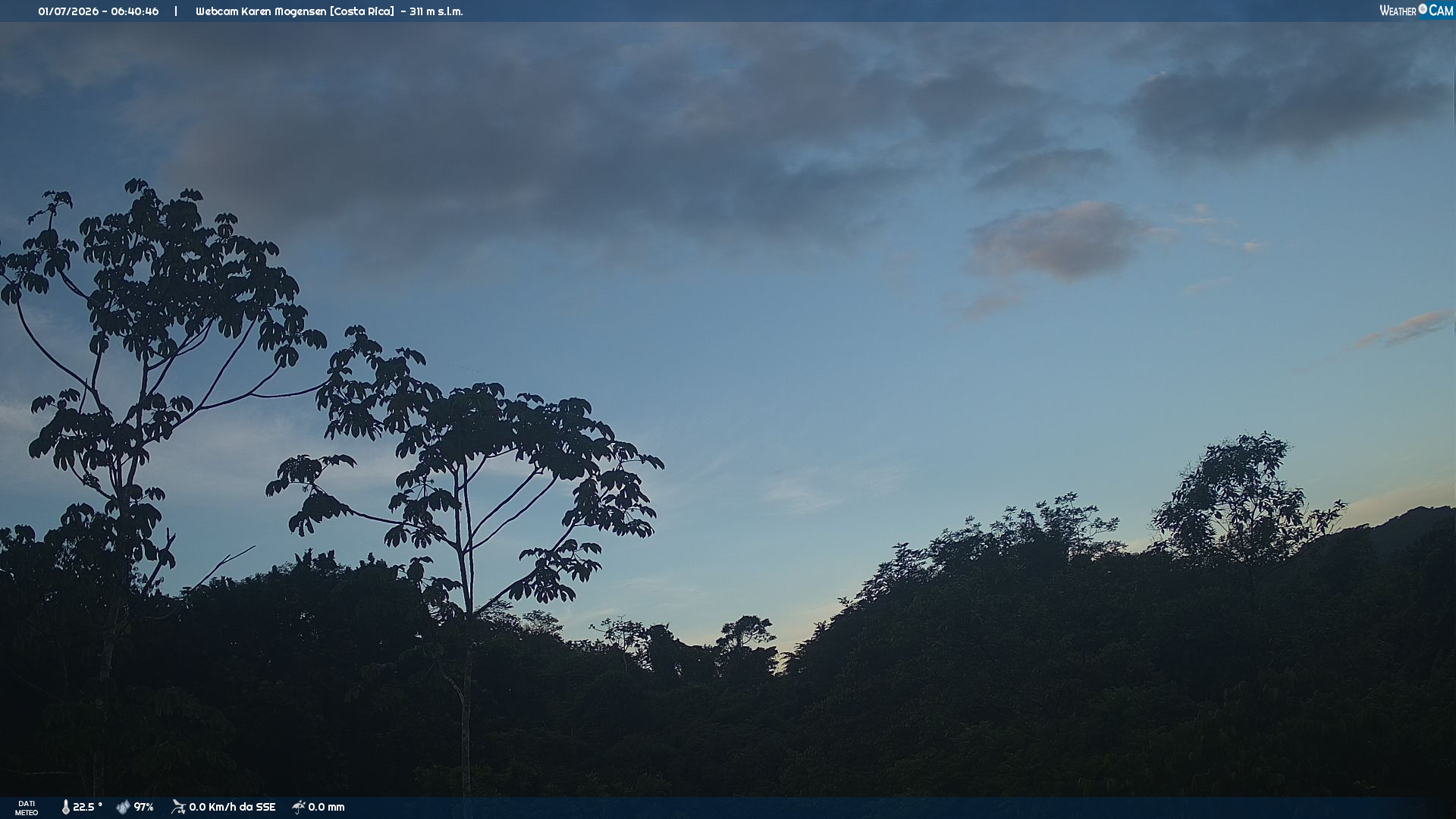Click the 0.0 mm rainfall value
Viewport: 1456px width, 819px height.
click(x=326, y=807)
